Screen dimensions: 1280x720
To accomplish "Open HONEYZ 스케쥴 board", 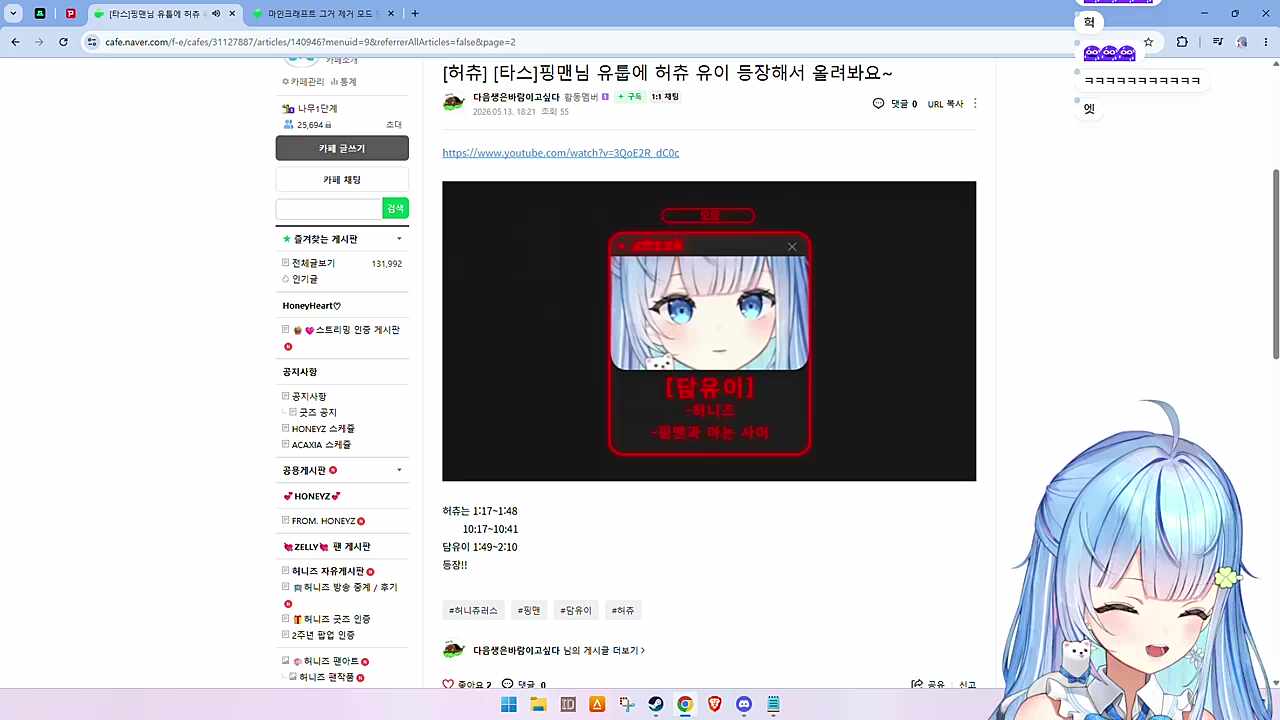I will point(323,429).
